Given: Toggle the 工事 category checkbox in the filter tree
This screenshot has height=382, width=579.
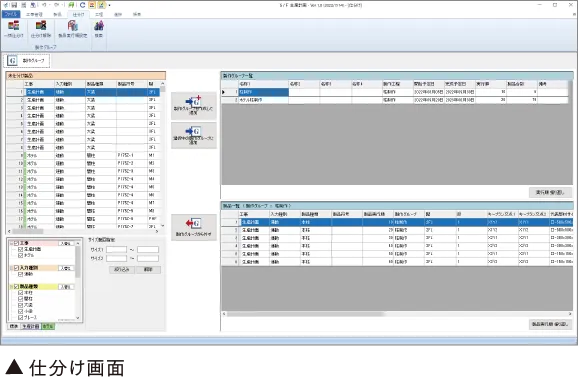Looking at the screenshot, I should tap(16, 243).
